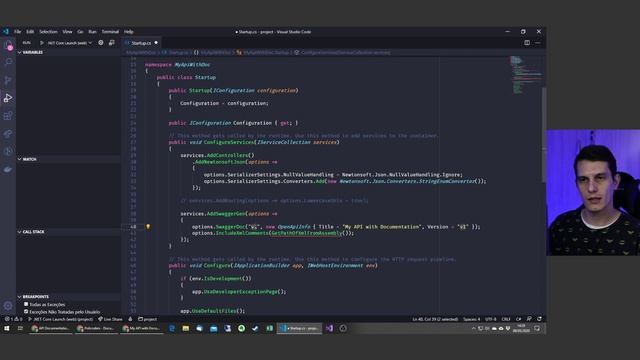This screenshot has width=640, height=360.
Task: Open the Search view in activity bar
Action: (8, 62)
